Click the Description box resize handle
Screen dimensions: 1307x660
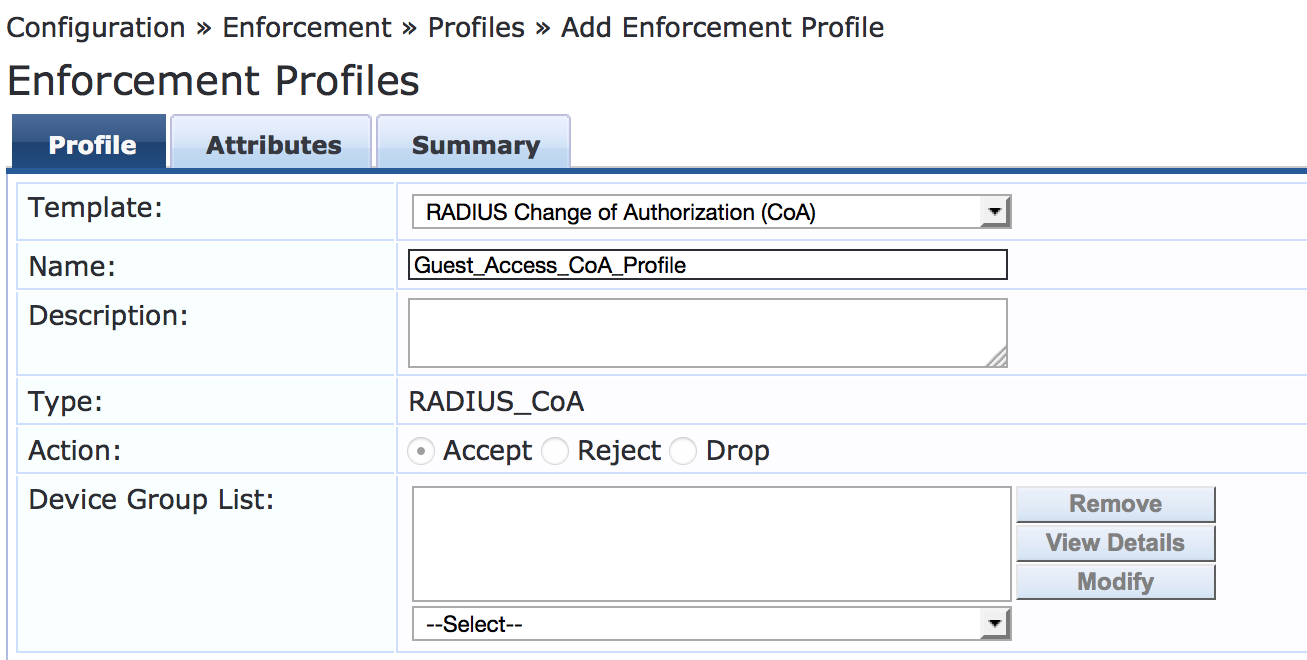tap(997, 358)
